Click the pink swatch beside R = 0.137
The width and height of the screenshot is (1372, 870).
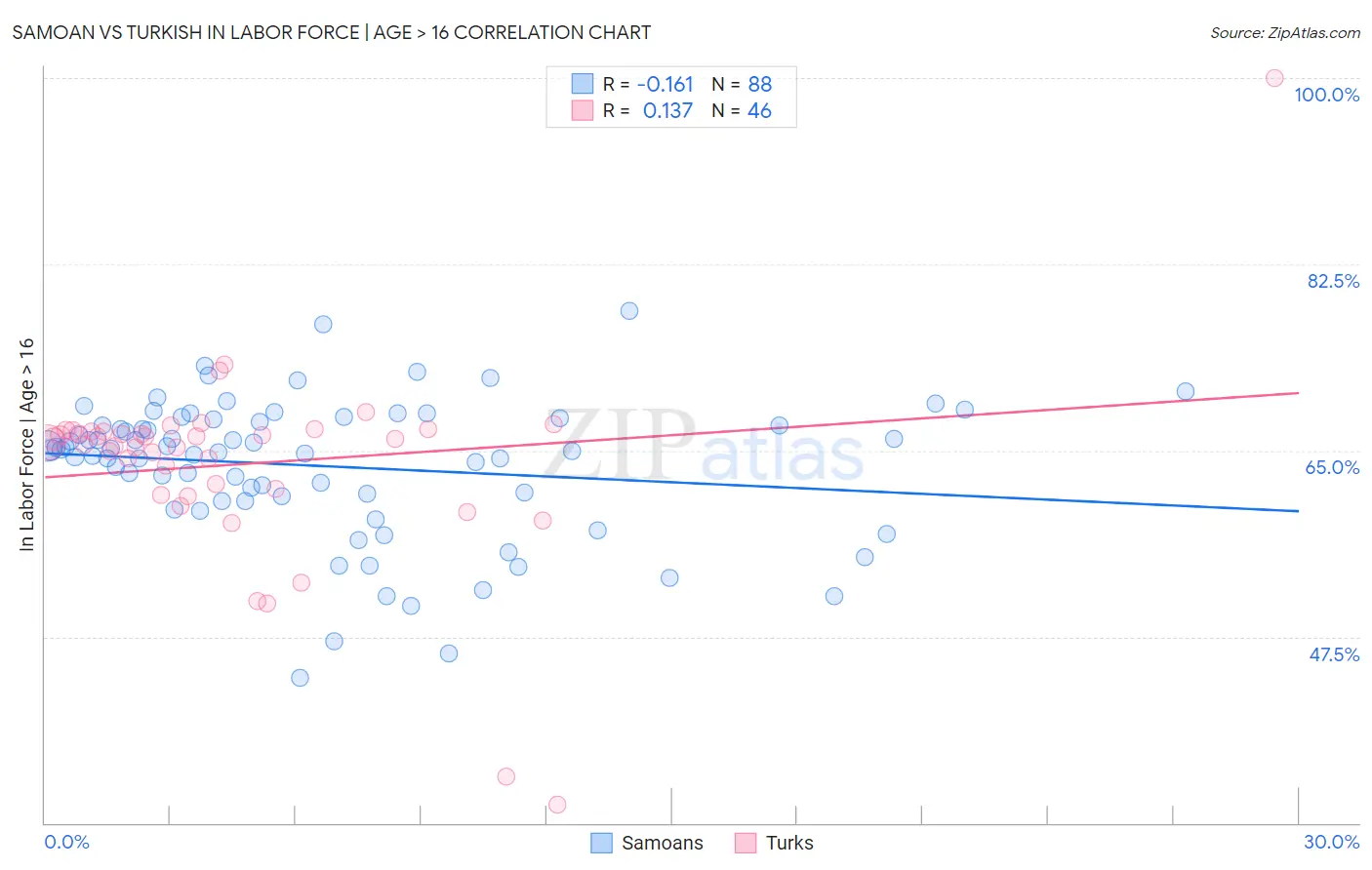click(583, 110)
